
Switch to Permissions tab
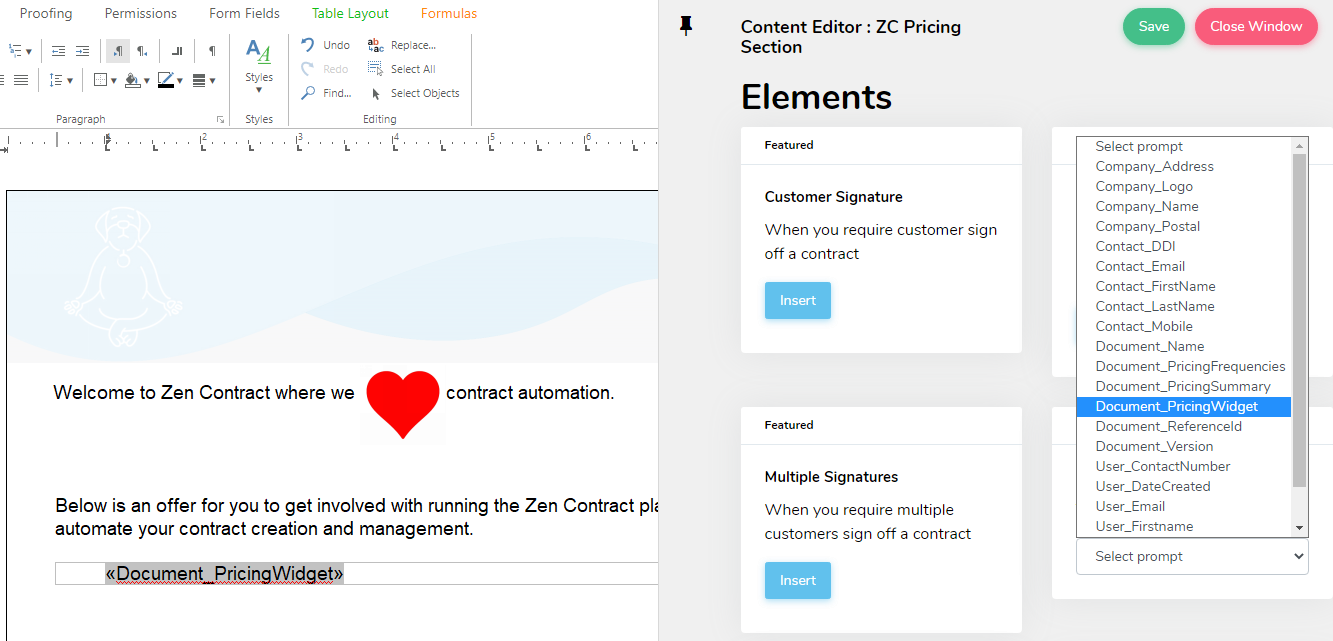[x=141, y=14]
